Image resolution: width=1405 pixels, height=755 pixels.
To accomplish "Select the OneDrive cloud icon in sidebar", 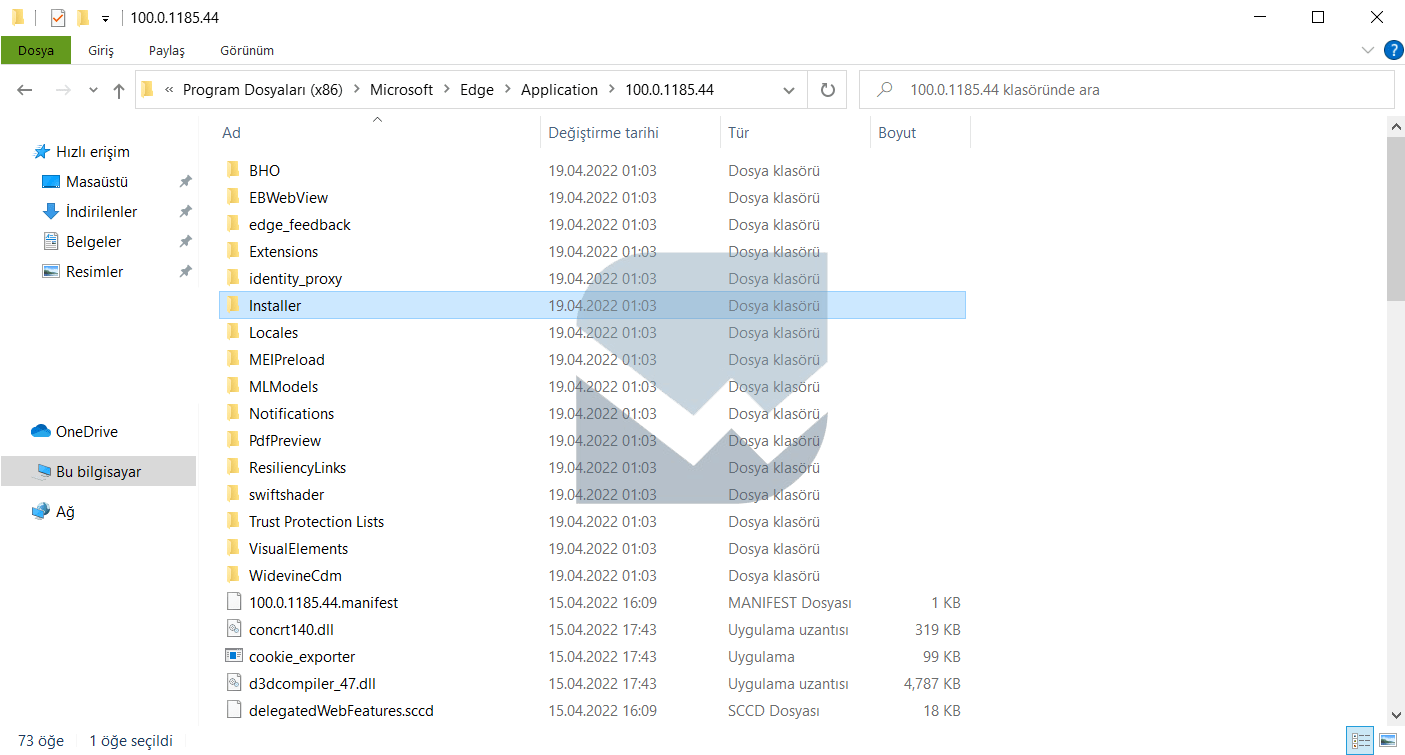I will coord(41,432).
